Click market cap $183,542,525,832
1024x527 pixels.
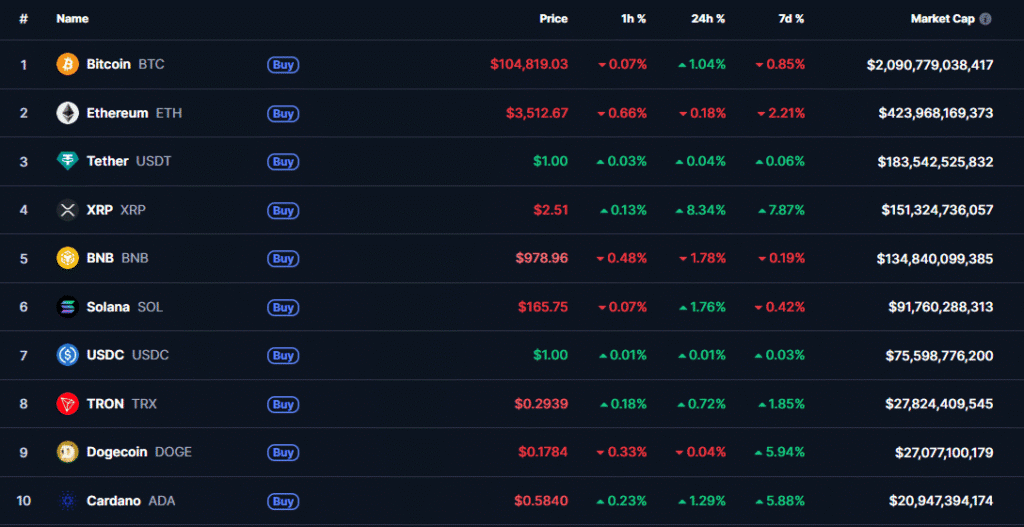coord(936,161)
